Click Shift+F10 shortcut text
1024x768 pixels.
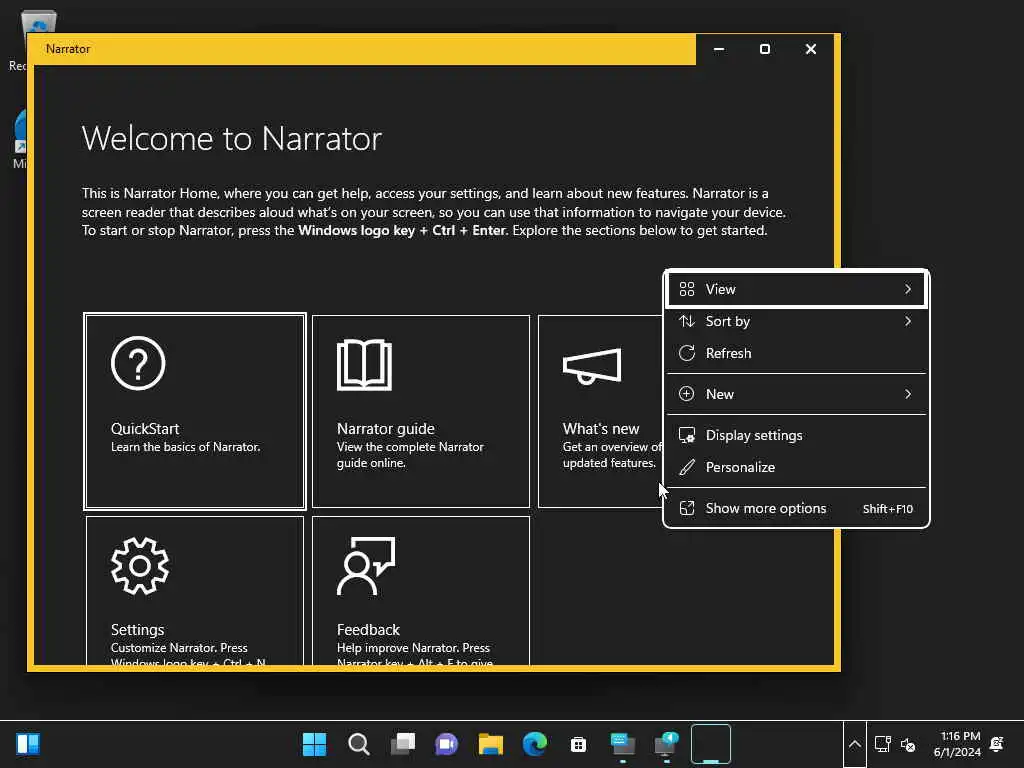point(888,509)
